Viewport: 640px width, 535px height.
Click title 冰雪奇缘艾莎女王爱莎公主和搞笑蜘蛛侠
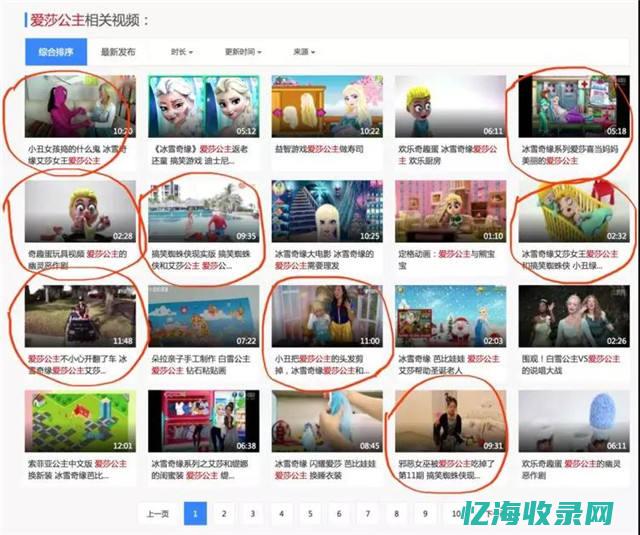click(571, 260)
